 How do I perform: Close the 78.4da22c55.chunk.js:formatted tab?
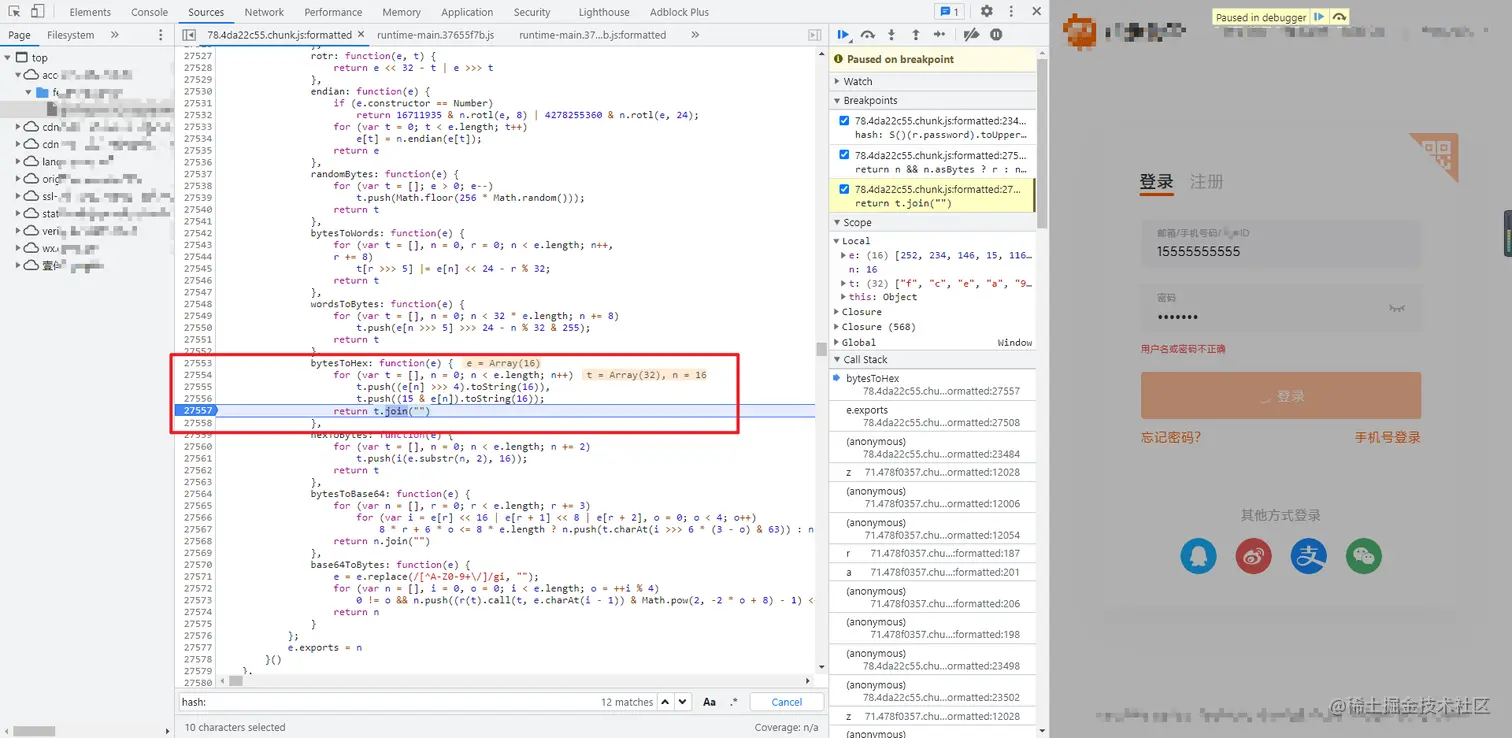(361, 35)
